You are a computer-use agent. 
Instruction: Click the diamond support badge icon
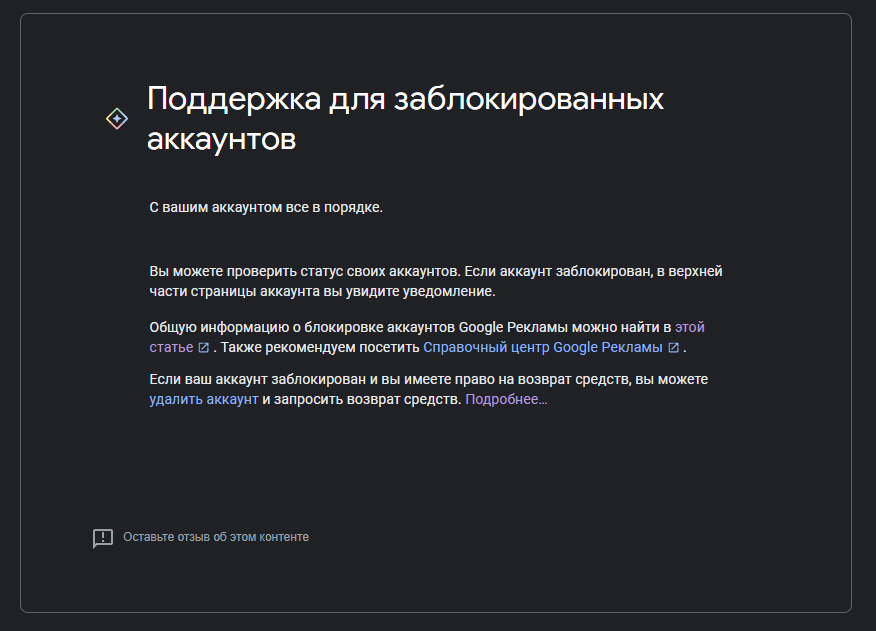pyautogui.click(x=117, y=117)
